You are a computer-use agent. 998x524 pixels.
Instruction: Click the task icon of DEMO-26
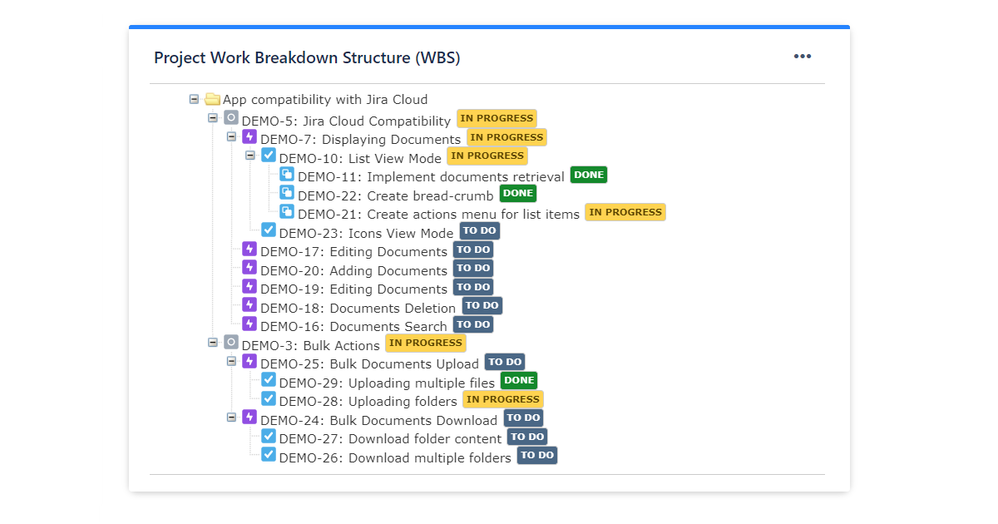click(x=269, y=455)
